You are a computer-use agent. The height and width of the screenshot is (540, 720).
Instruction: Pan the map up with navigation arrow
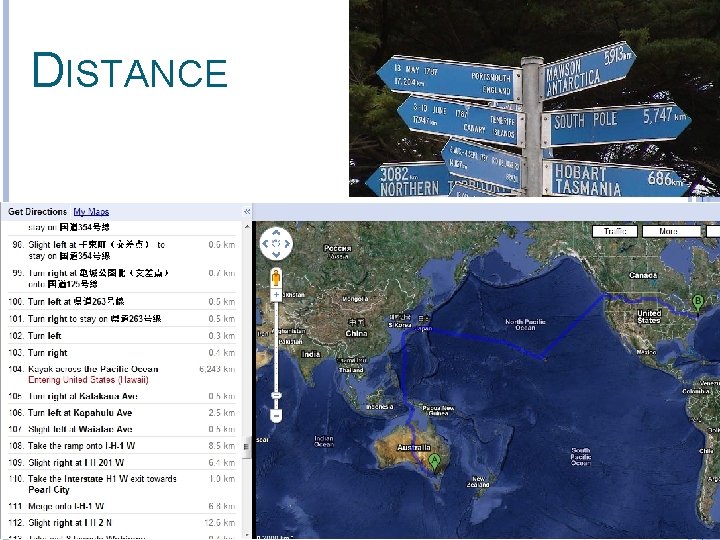276,233
